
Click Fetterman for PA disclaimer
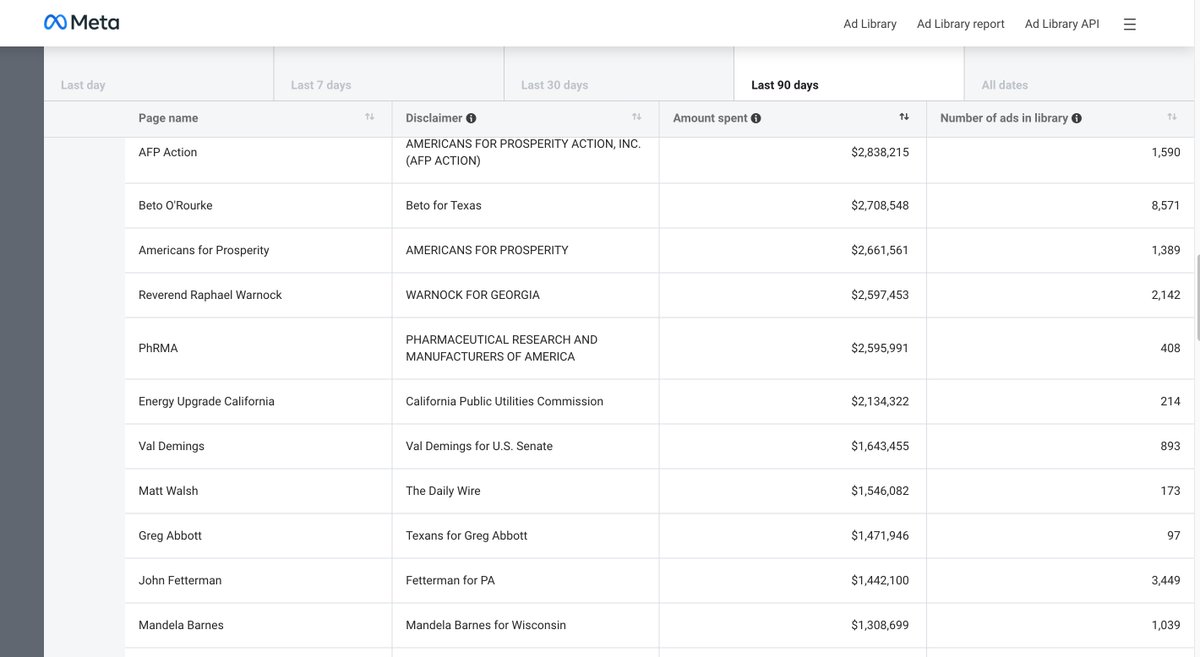[x=450, y=580]
